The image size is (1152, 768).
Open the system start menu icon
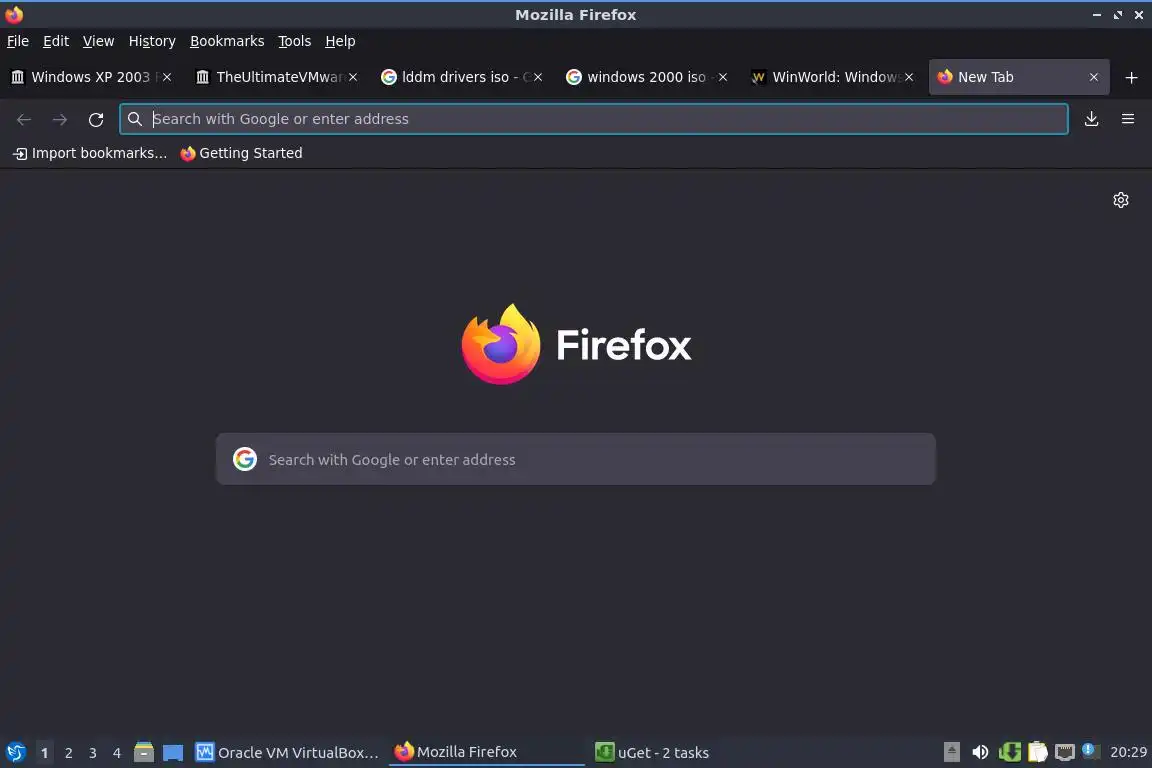[x=15, y=752]
